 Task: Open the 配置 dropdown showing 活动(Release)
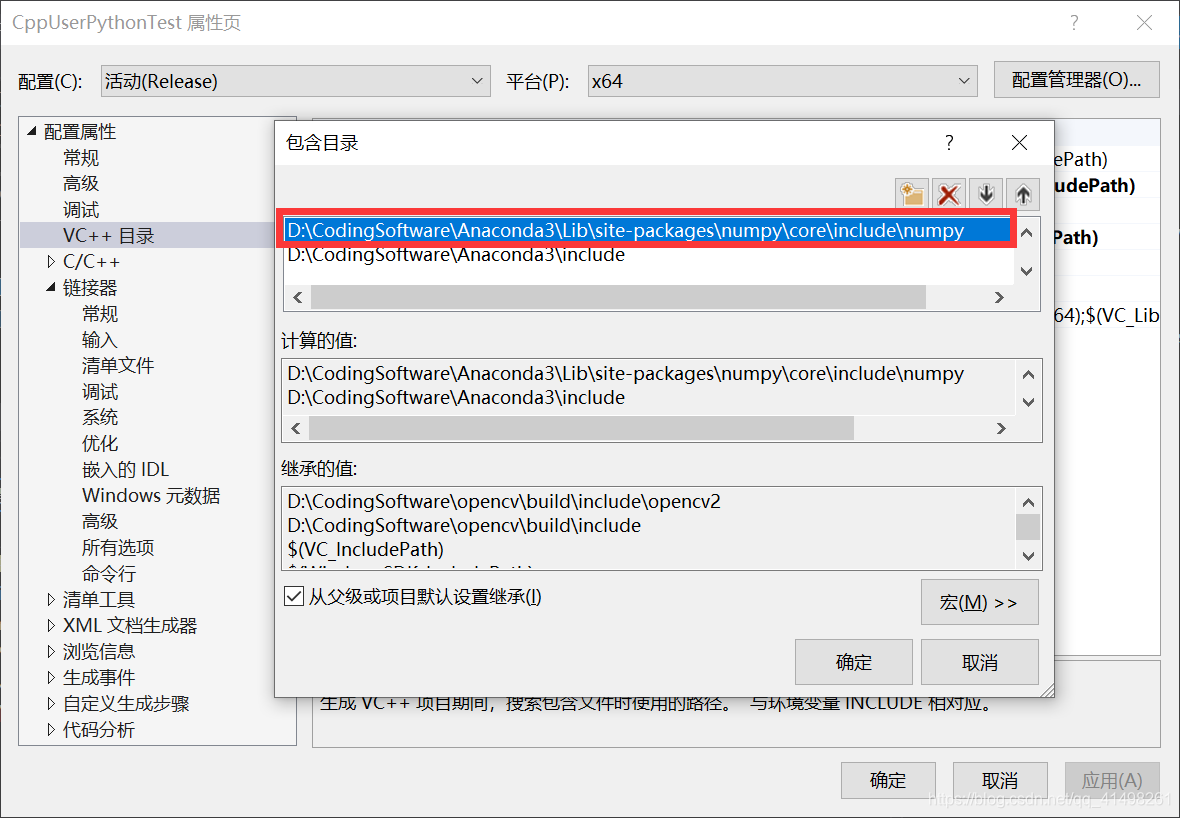296,81
